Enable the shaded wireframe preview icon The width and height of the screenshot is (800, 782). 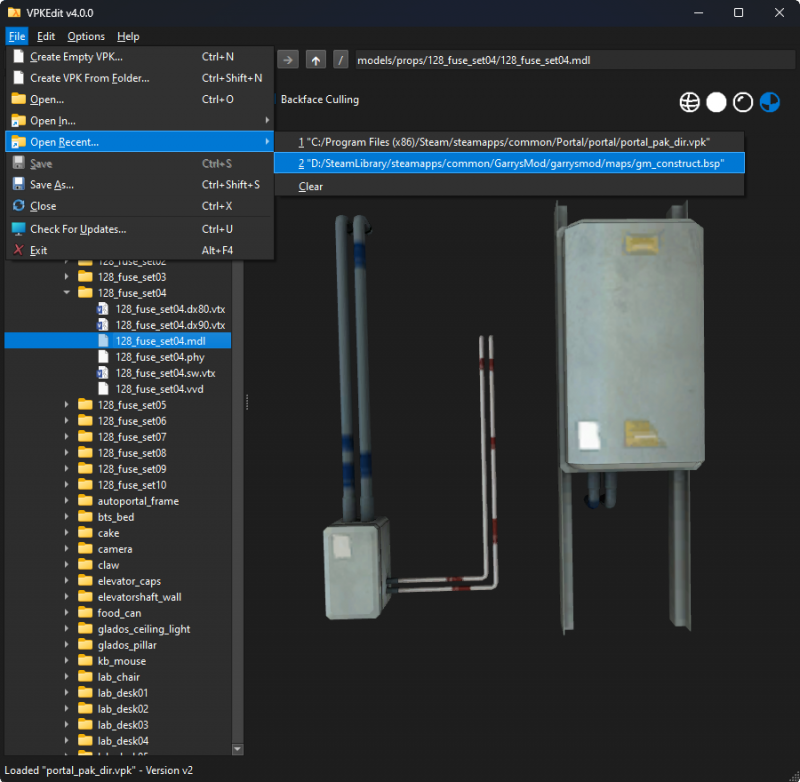tap(742, 101)
